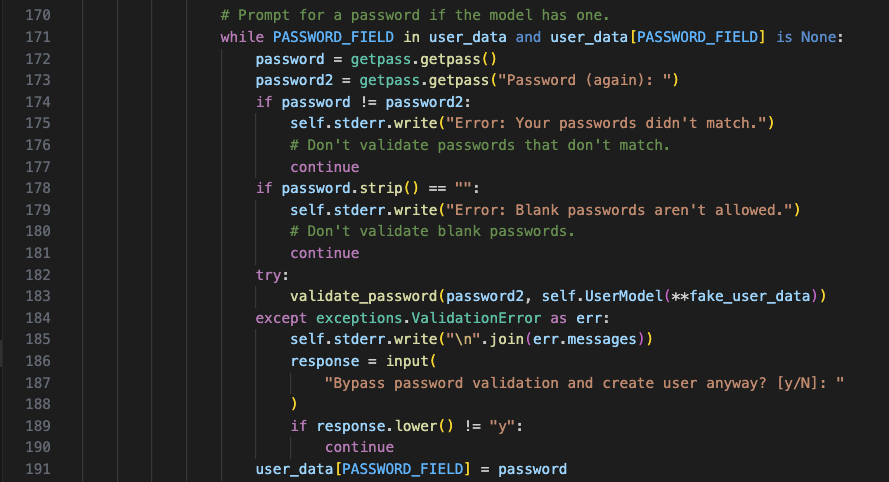Click the 'while' keyword on line 171
Image resolution: width=889 pixels, height=482 pixels.
tap(242, 37)
